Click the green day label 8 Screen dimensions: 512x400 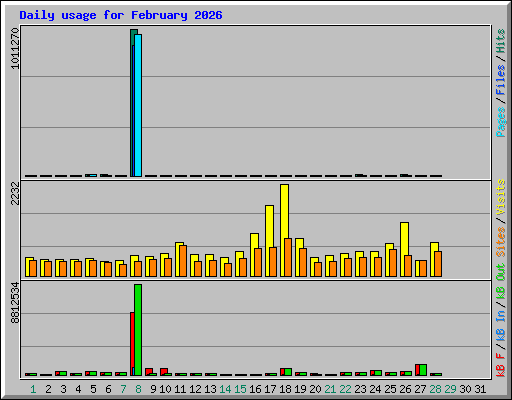coord(138,389)
